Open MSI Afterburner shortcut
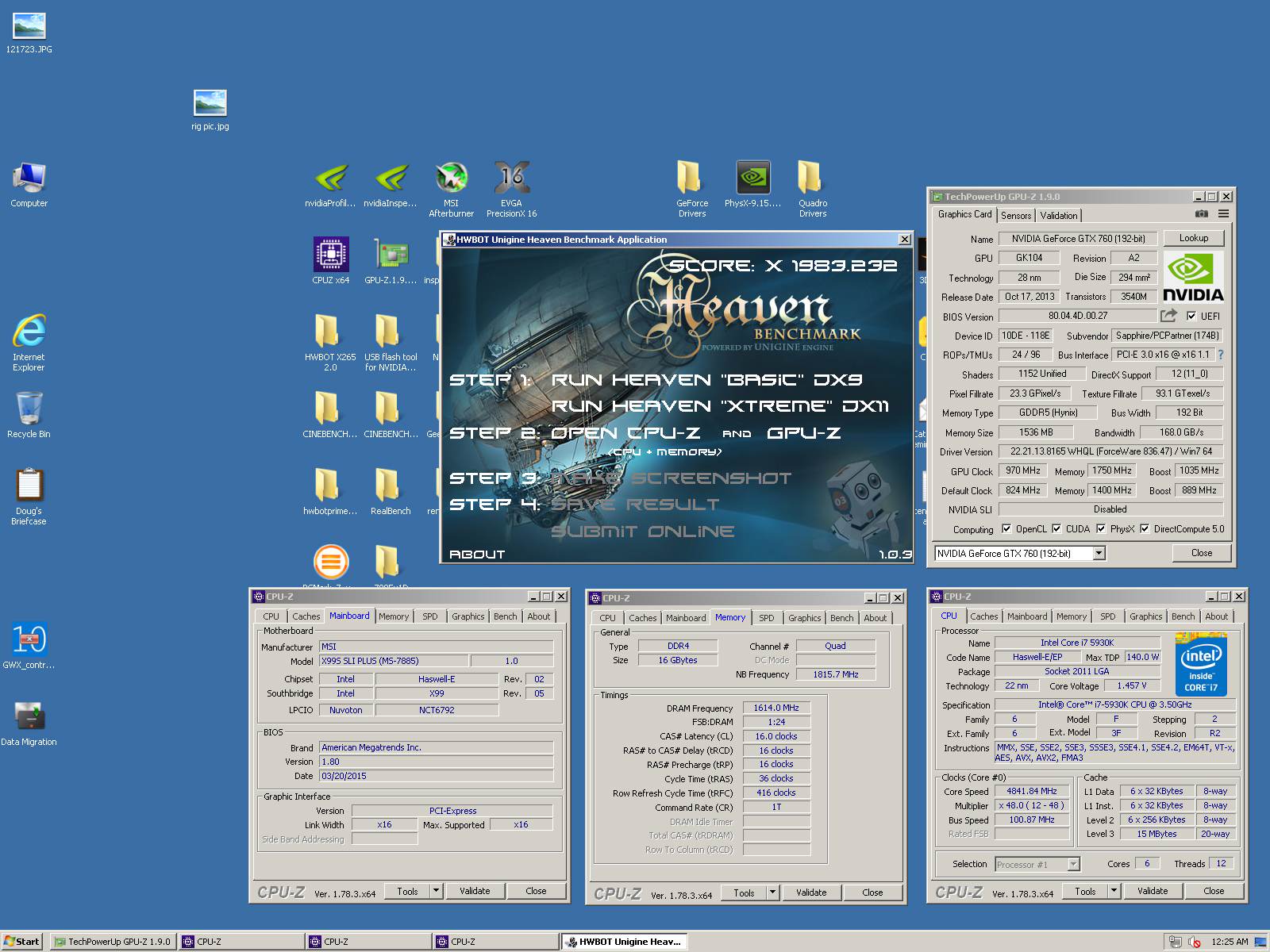The height and width of the screenshot is (952, 1270). coord(451,190)
